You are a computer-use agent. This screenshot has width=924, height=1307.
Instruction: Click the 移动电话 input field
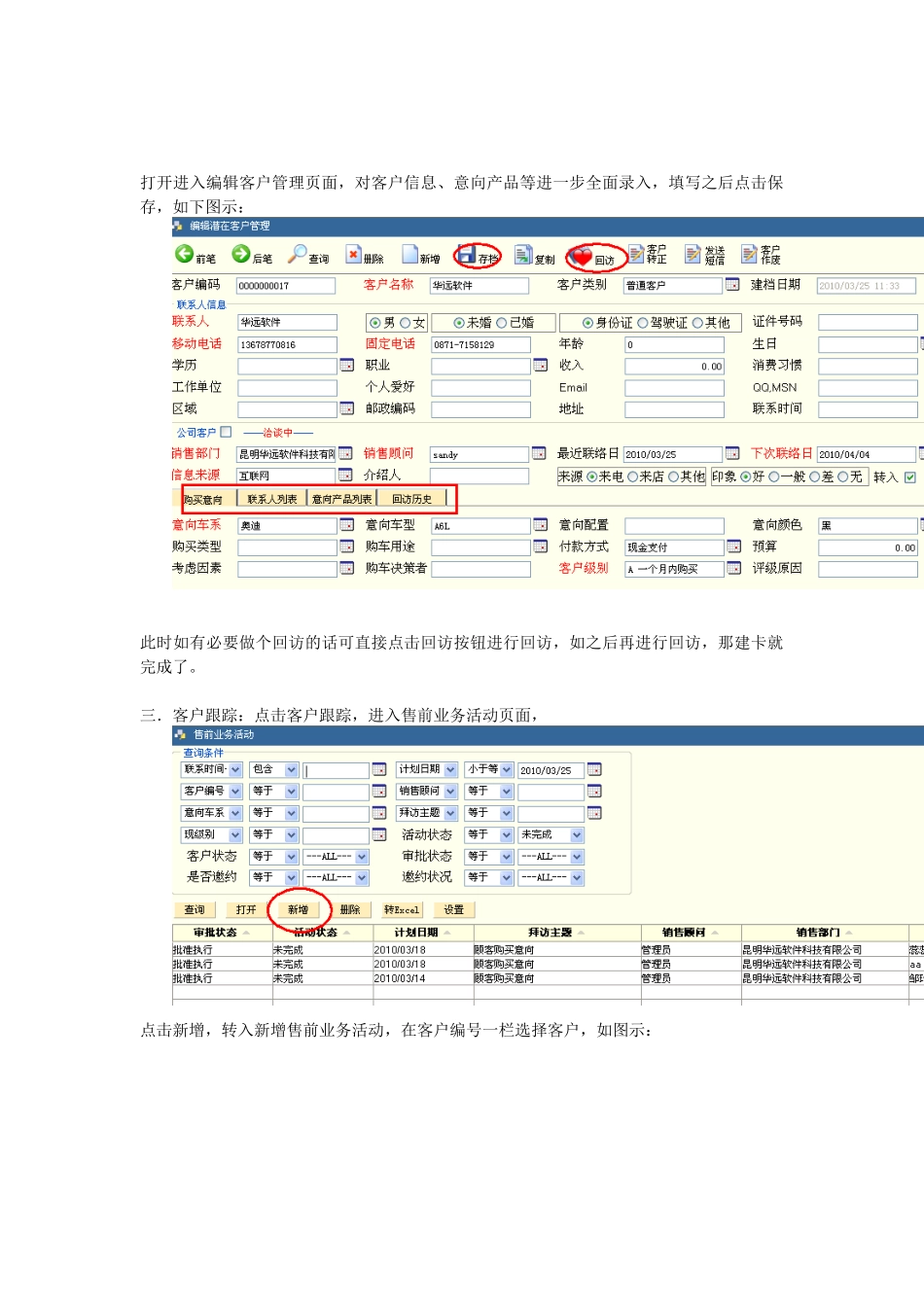pyautogui.click(x=287, y=344)
